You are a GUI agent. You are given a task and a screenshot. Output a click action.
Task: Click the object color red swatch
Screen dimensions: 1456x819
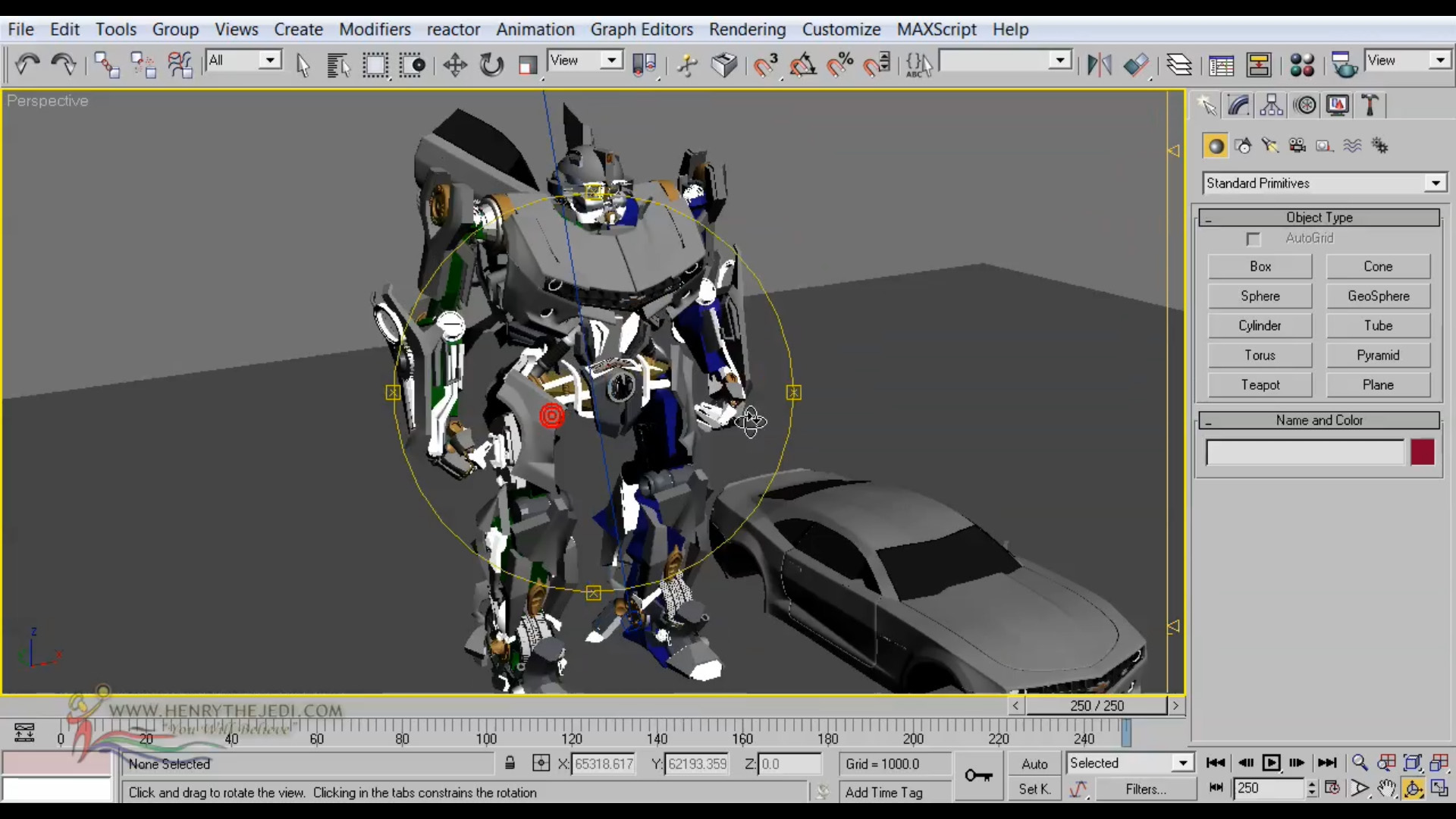tap(1423, 453)
